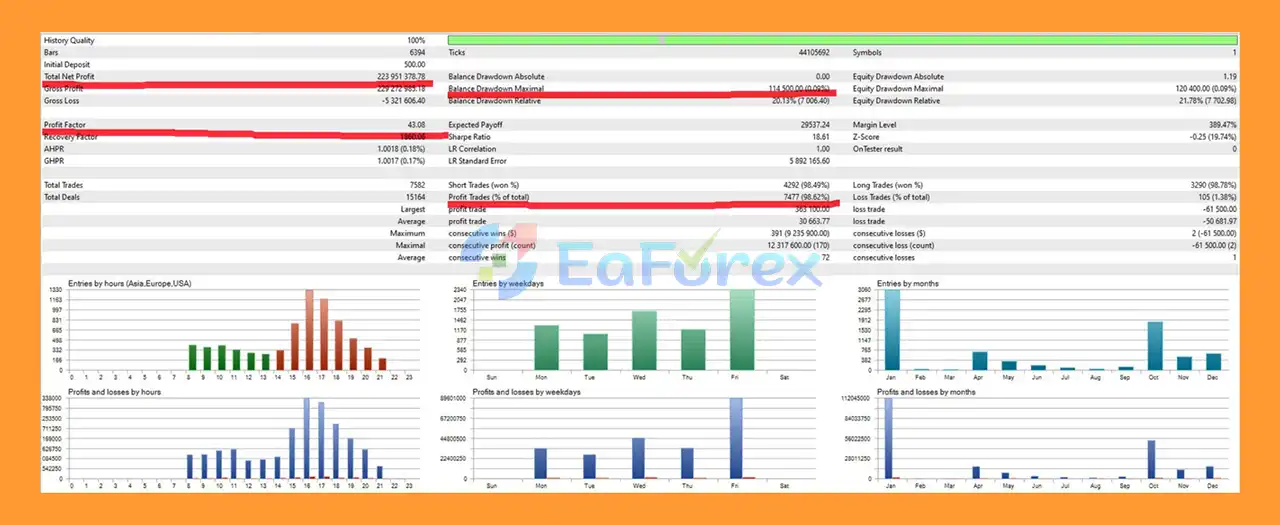Click the Profits and losses by hours title
Viewport: 1280px width, 525px height.
(x=115, y=392)
